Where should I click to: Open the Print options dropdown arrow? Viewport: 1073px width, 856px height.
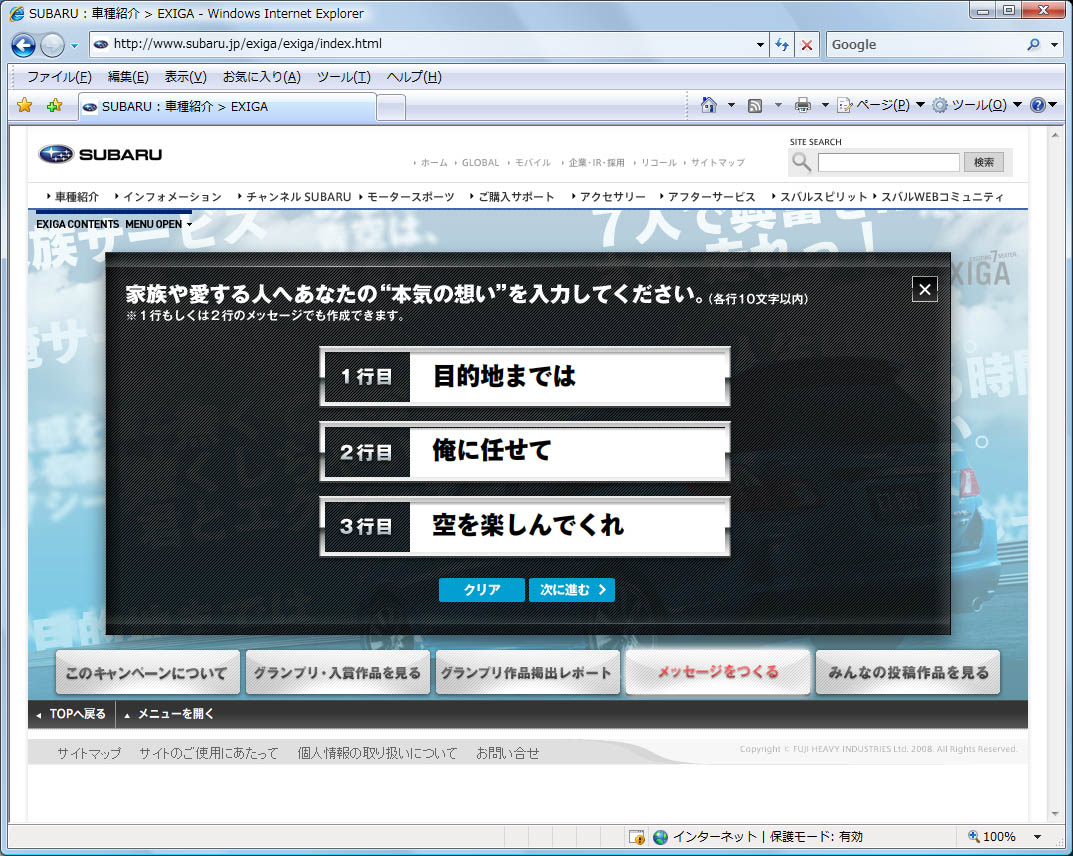pos(825,105)
